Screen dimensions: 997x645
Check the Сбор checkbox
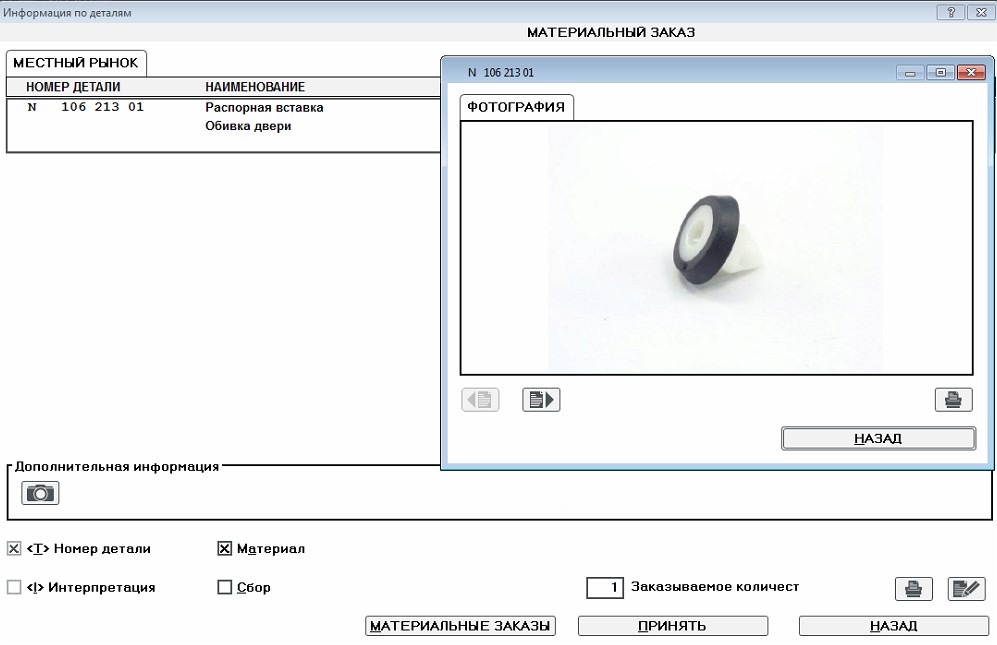tap(224, 588)
